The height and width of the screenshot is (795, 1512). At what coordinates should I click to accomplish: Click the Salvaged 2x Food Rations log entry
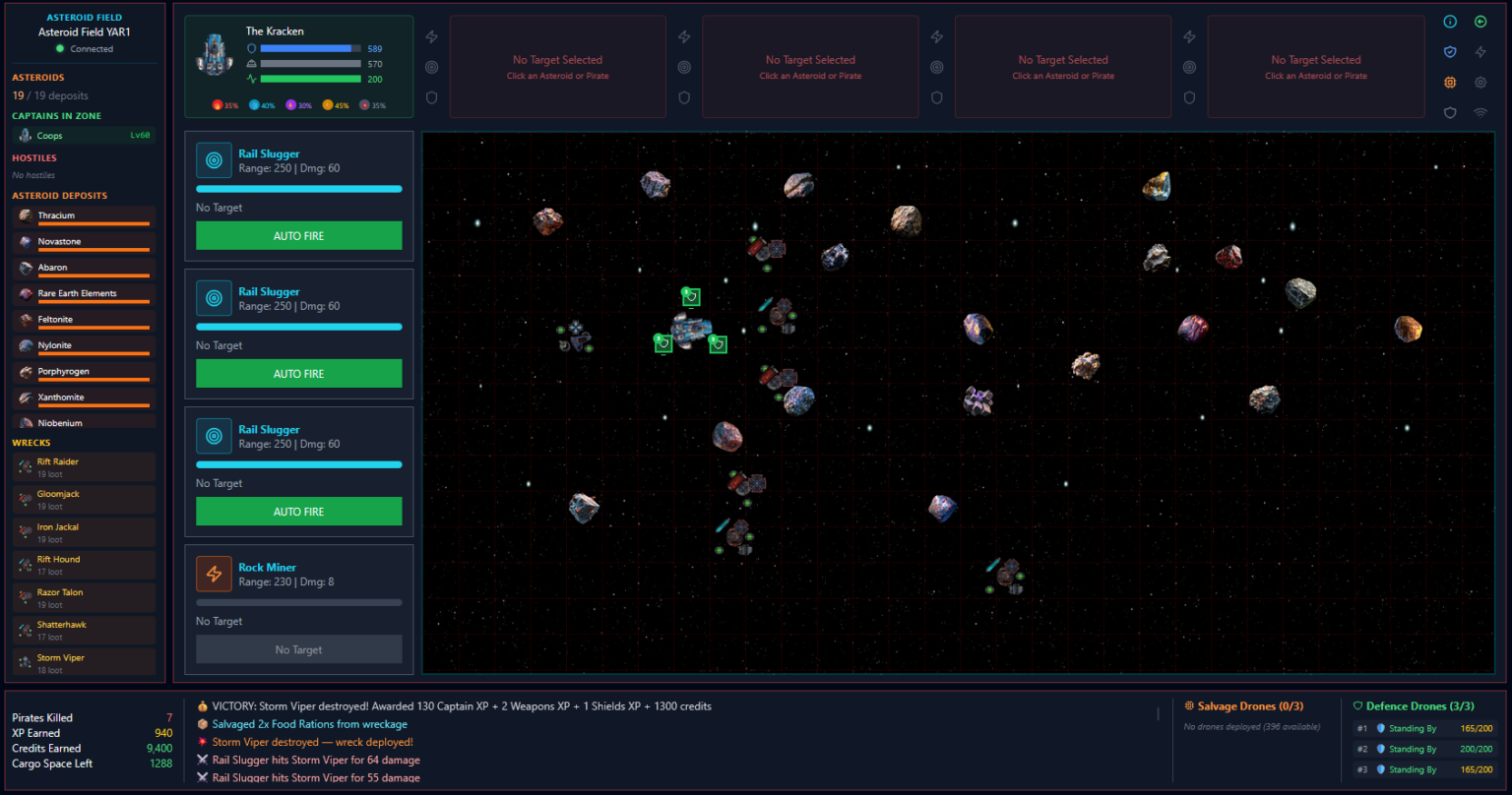click(x=302, y=724)
